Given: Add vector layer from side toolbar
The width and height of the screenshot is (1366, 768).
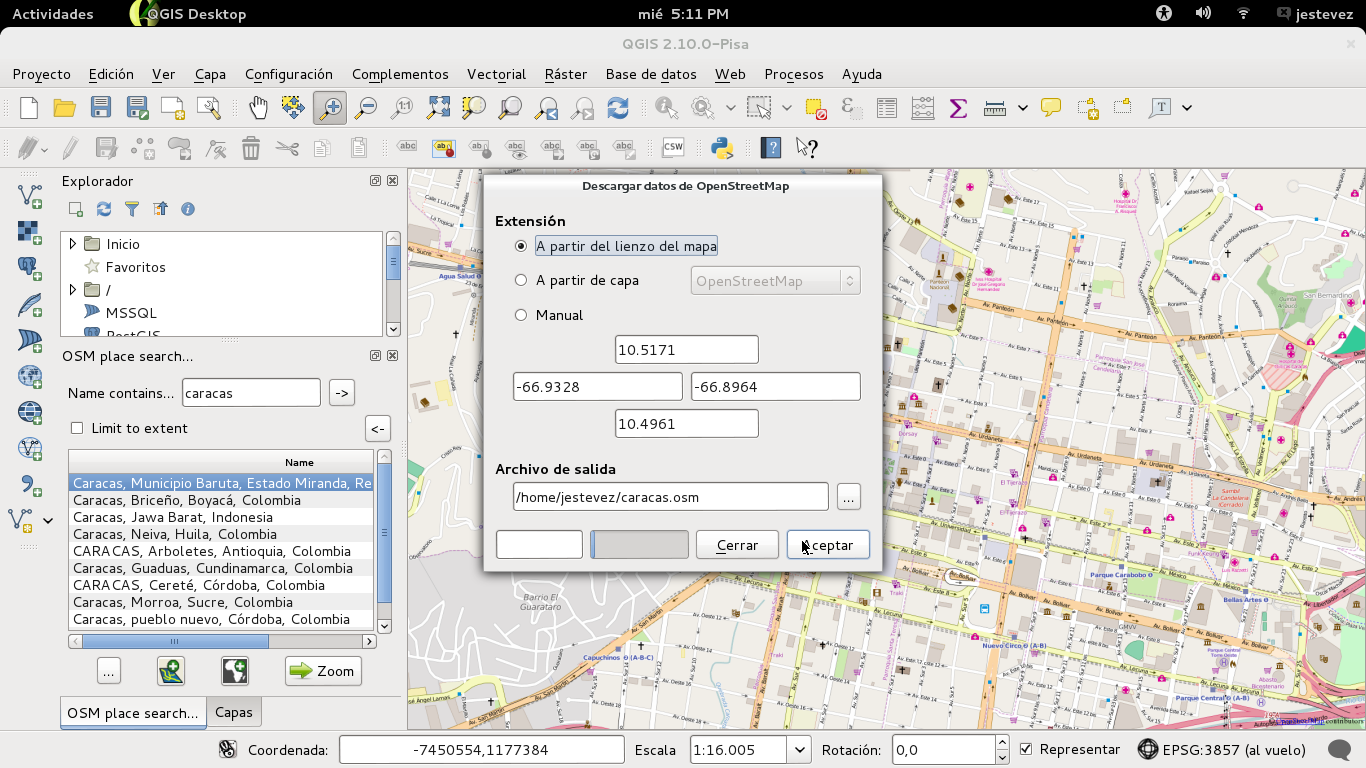Looking at the screenshot, I should (30, 196).
